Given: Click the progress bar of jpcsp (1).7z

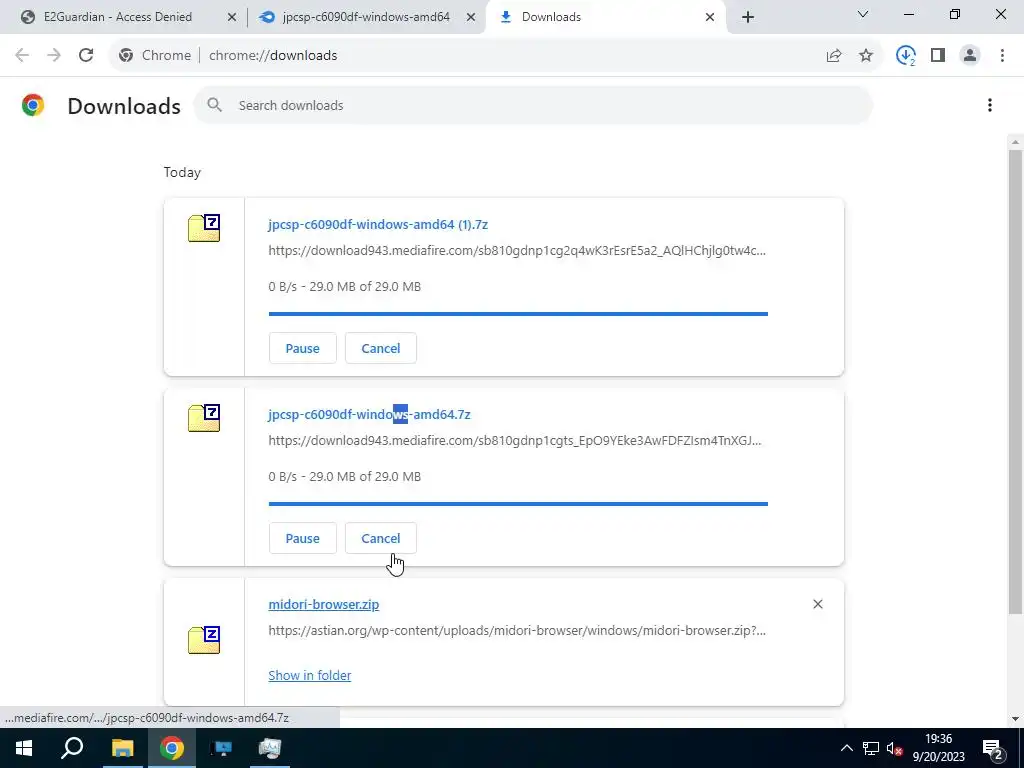Looking at the screenshot, I should (x=518, y=314).
